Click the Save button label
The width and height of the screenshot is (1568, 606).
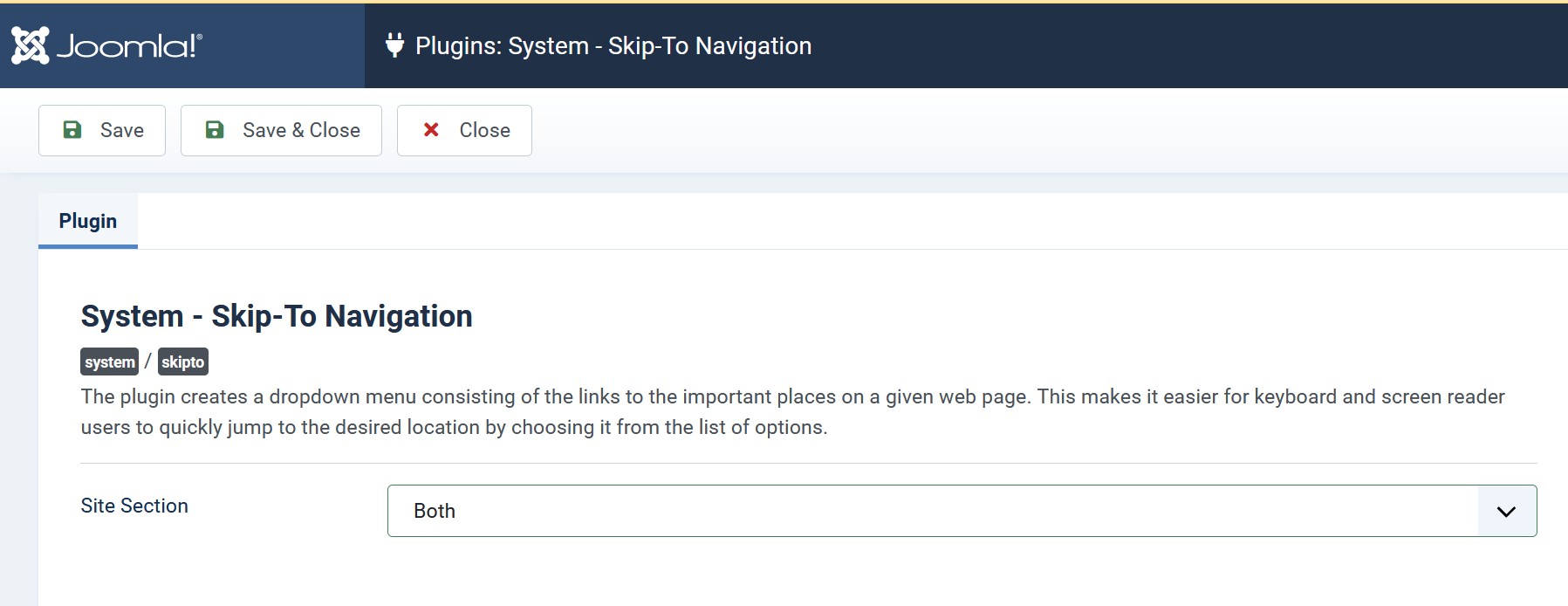pyautogui.click(x=122, y=130)
